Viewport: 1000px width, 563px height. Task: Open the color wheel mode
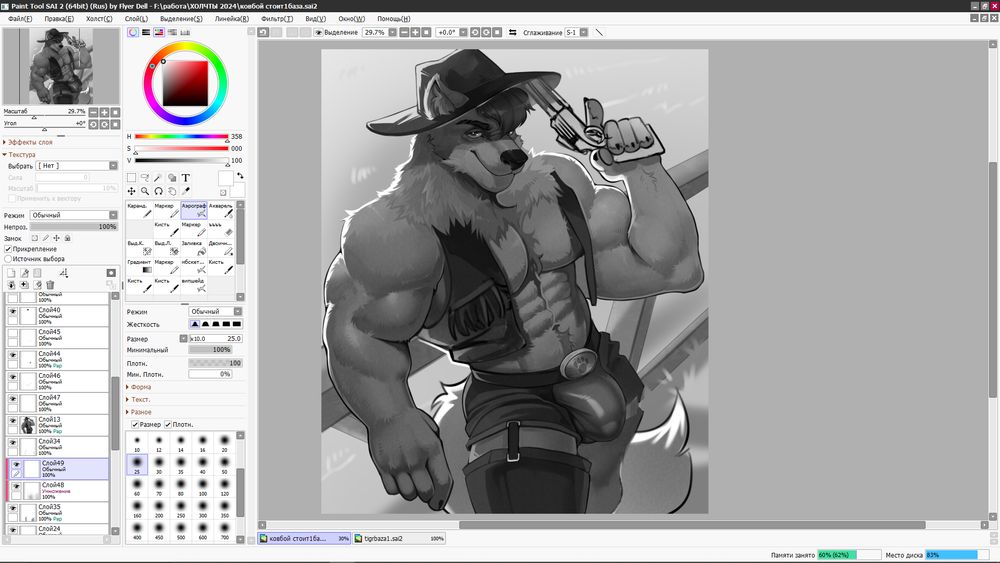click(x=133, y=32)
